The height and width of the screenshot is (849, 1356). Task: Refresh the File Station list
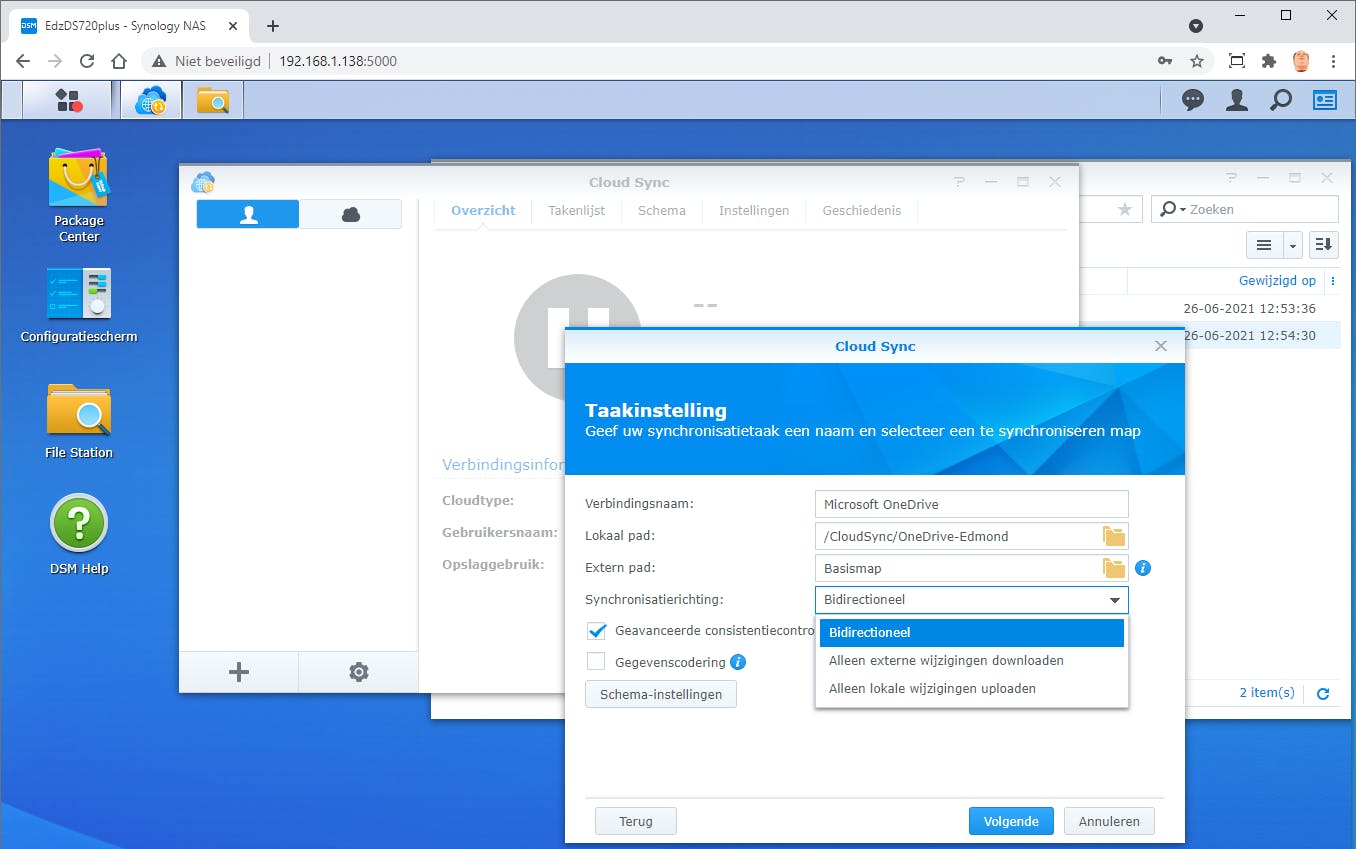point(1323,693)
